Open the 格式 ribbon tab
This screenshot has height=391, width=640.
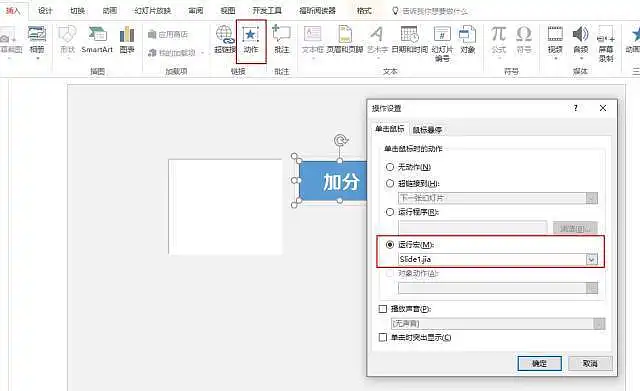pyautogui.click(x=364, y=11)
